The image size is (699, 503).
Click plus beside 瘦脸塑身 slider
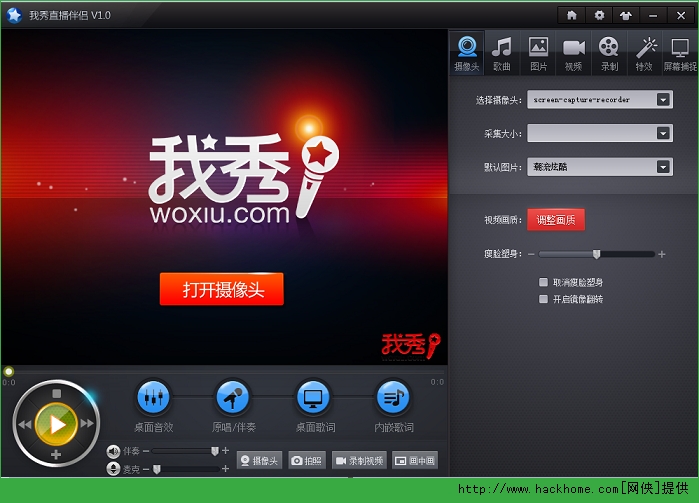(x=662, y=254)
